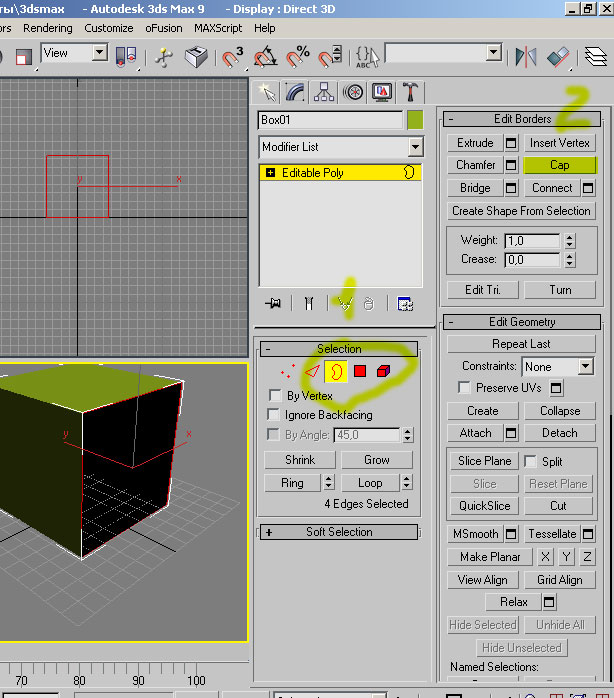Open the Motion command panel tab
This screenshot has height=698, width=614.
[x=352, y=92]
